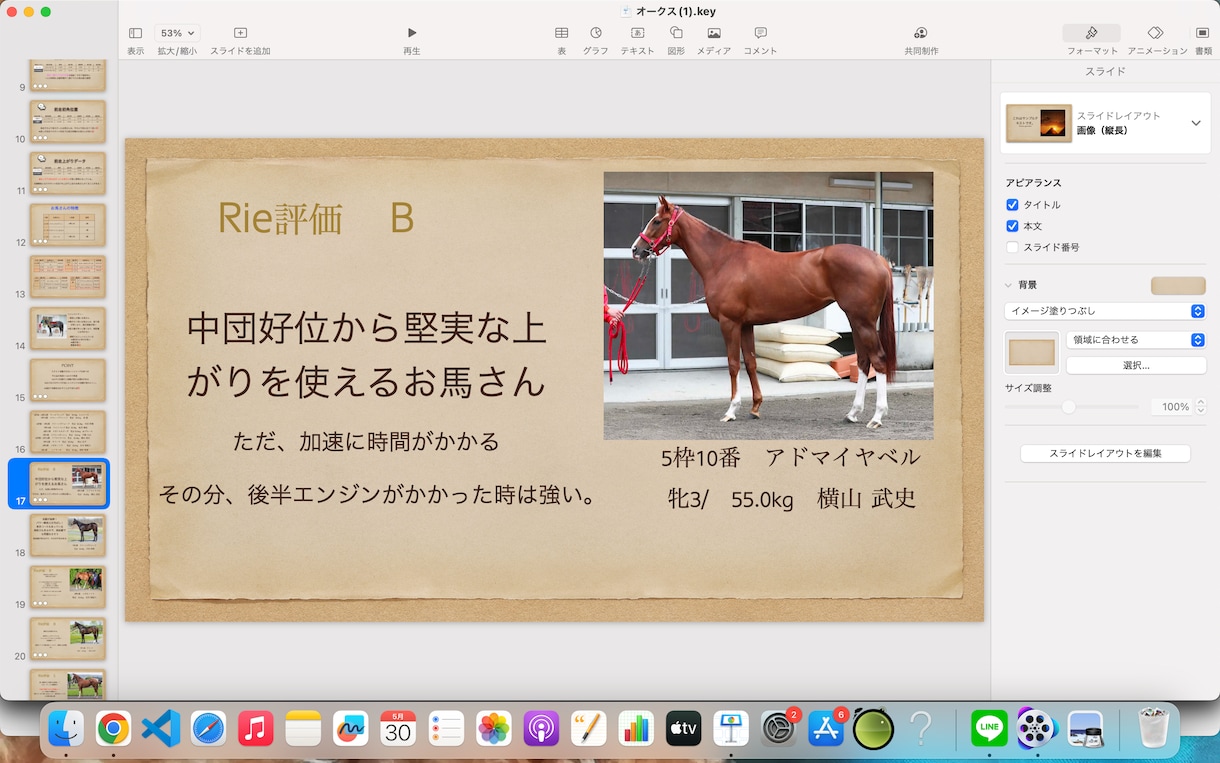
Task: Select slide 14 thumbnail
Action: [68, 328]
